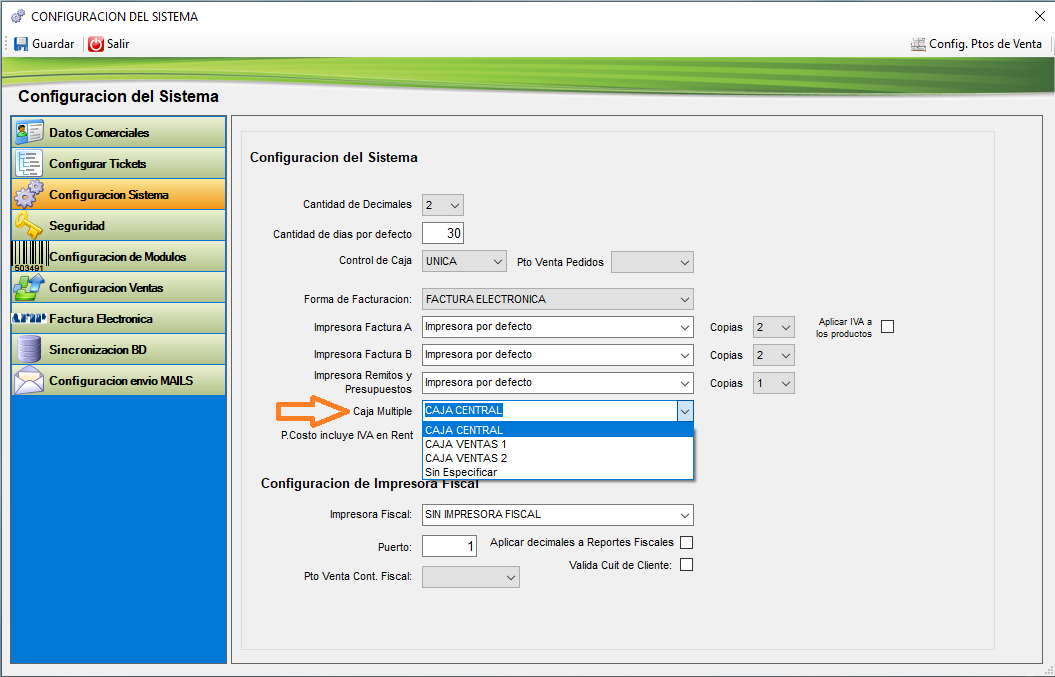Click the Configurar Tickets icon
This screenshot has width=1055, height=677.
[x=29, y=164]
